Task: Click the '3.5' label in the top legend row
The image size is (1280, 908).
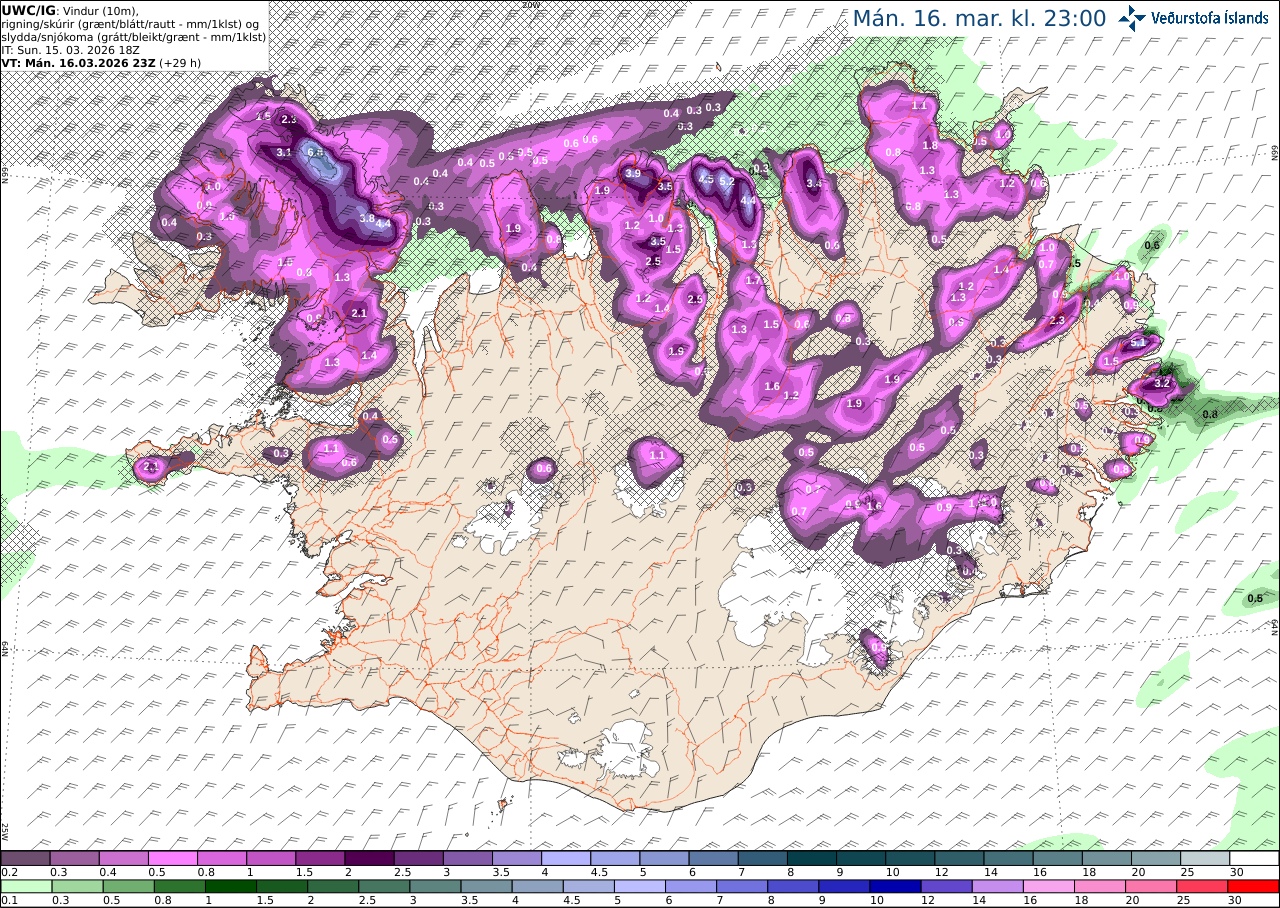Action: pyautogui.click(x=502, y=872)
